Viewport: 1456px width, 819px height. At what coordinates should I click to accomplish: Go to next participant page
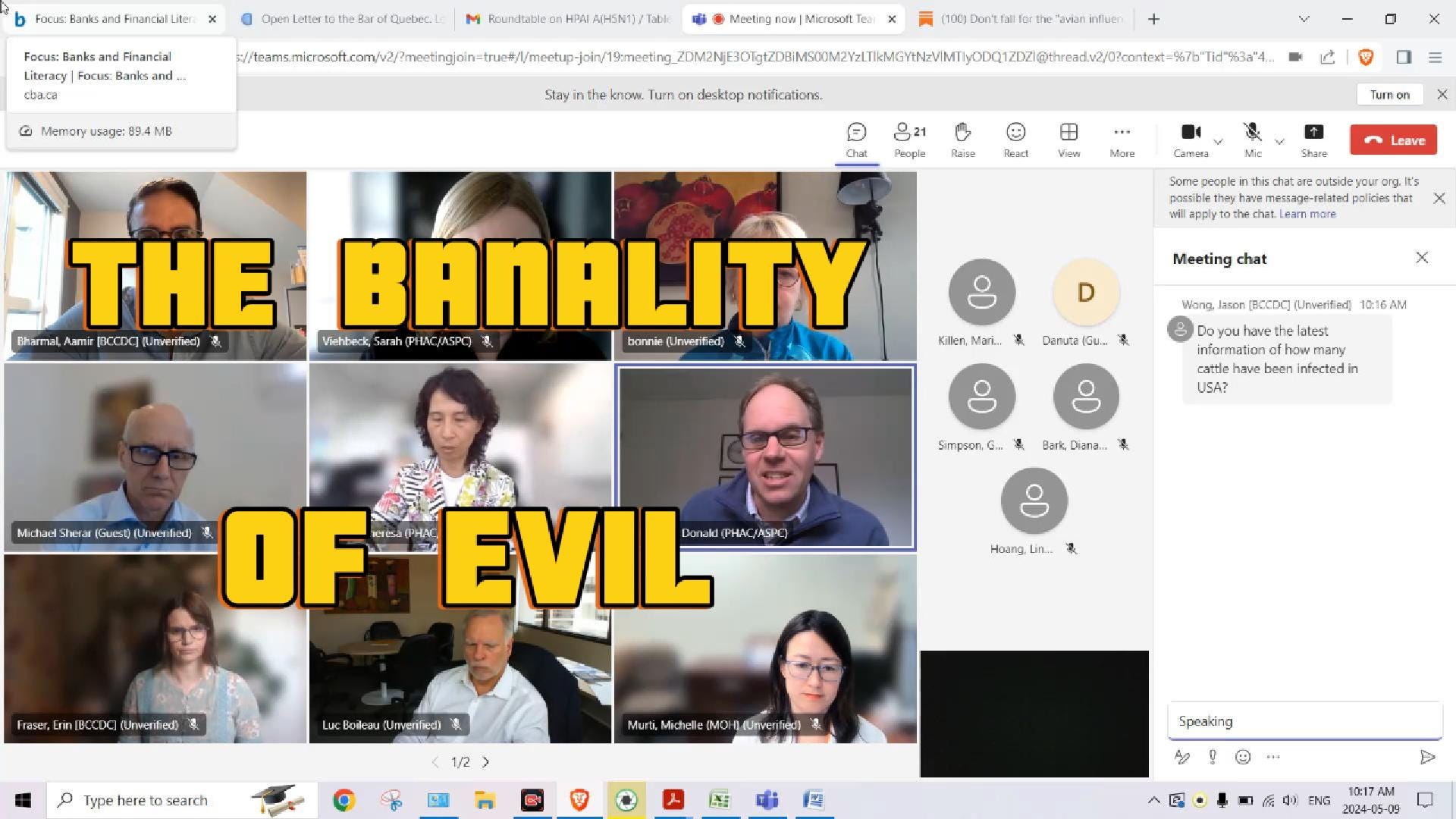(x=486, y=762)
